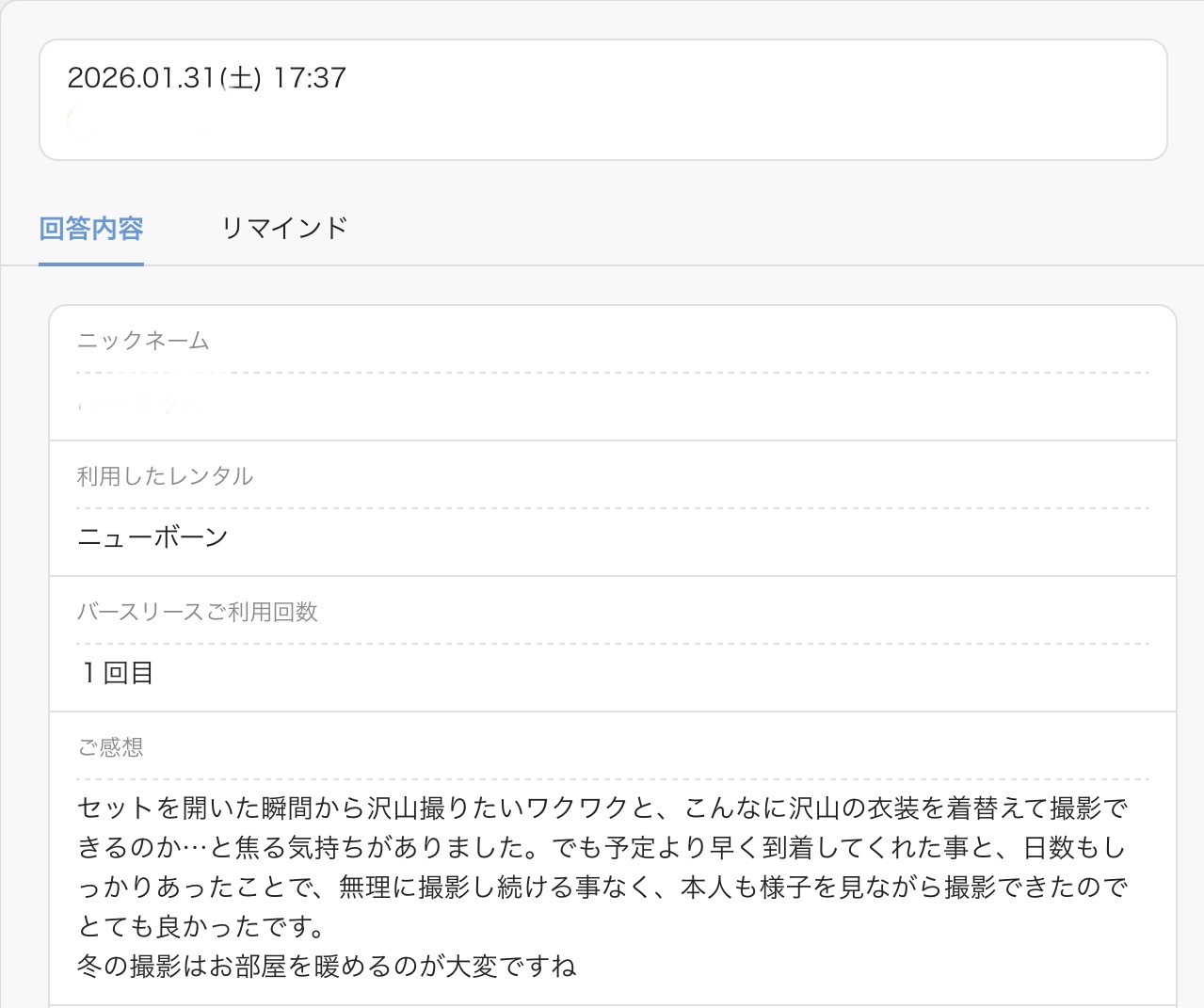Viewport: 1204px width, 1008px height.
Task: Click the review line starting っかりあったことで
Action: [x=602, y=888]
